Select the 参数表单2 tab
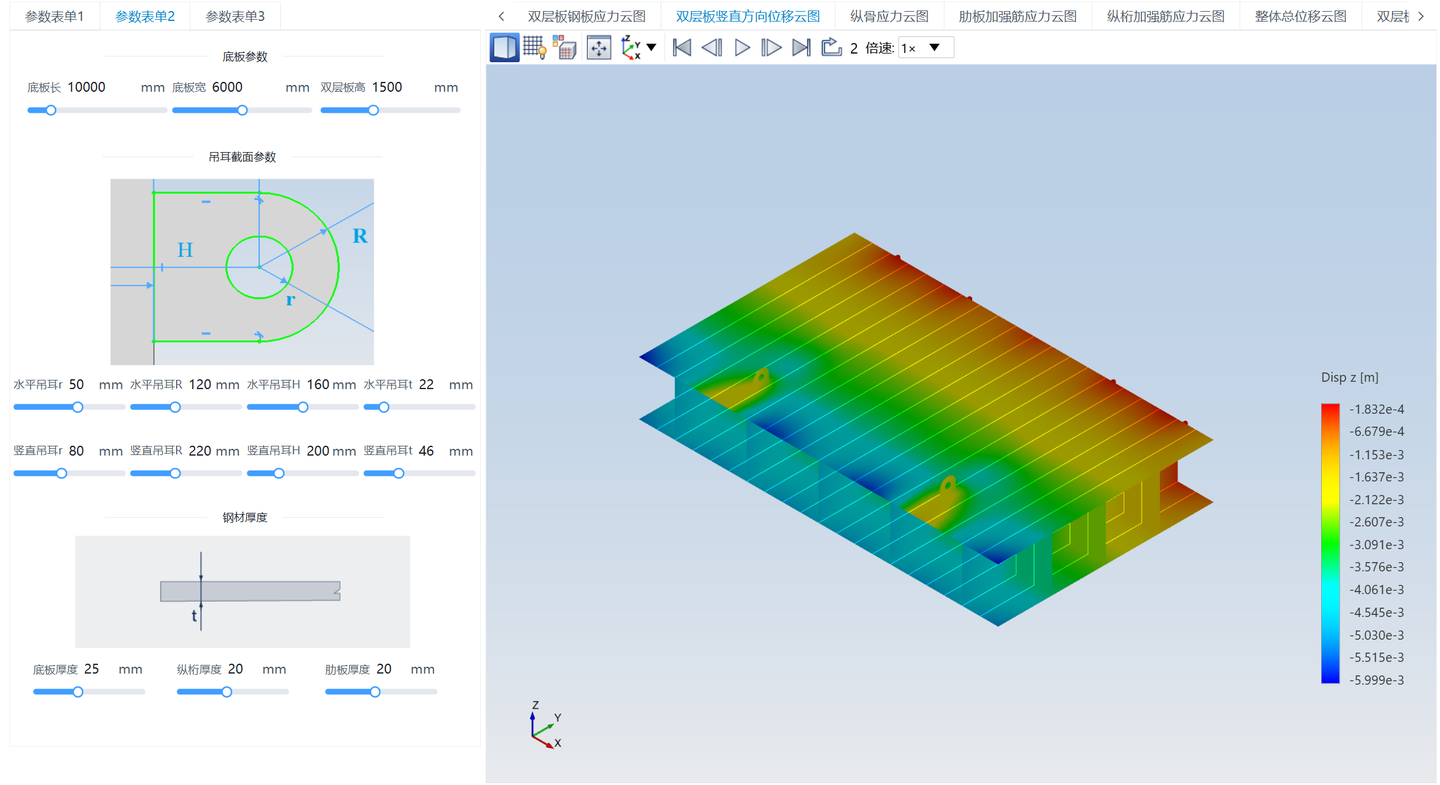This screenshot has width=1440, height=785. coord(145,16)
